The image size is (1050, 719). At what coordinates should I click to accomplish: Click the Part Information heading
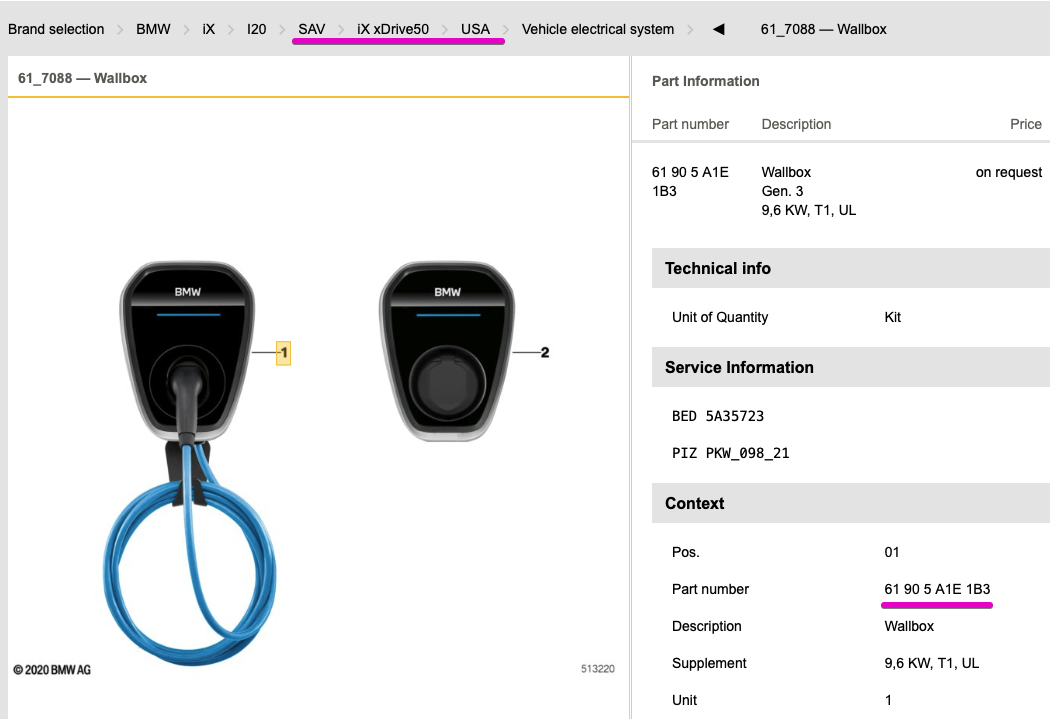pyautogui.click(x=706, y=81)
